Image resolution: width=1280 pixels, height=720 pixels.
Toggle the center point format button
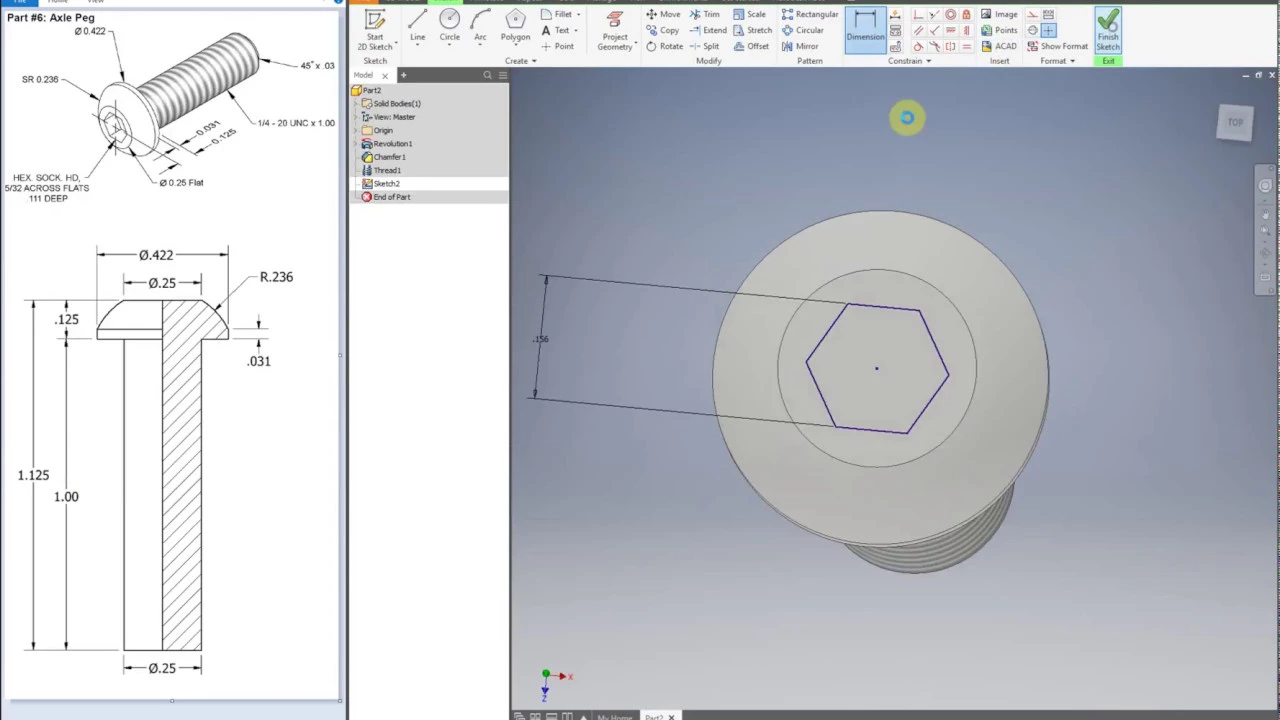[x=1048, y=30]
